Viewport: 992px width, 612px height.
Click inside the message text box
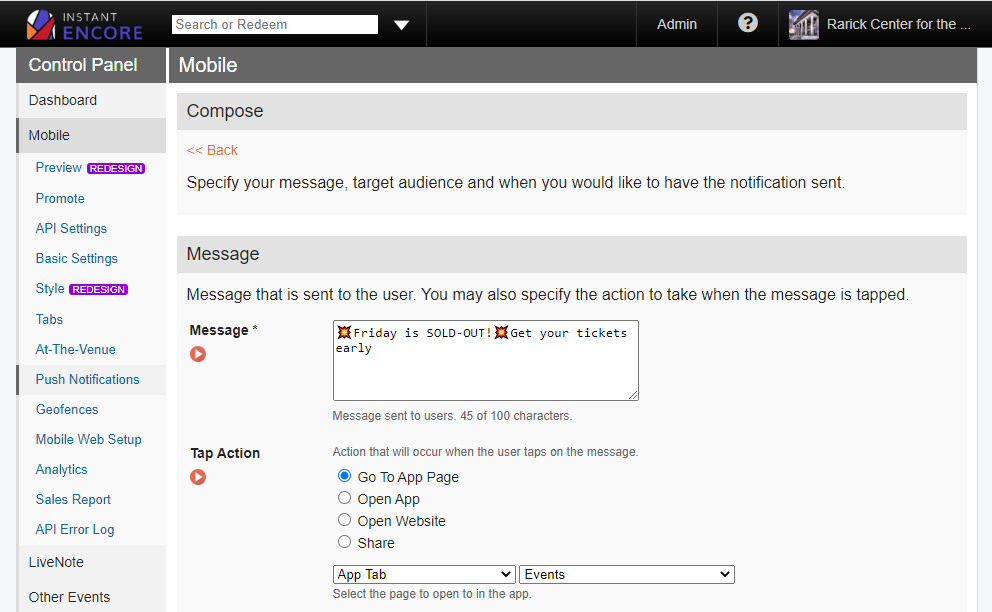(485, 360)
